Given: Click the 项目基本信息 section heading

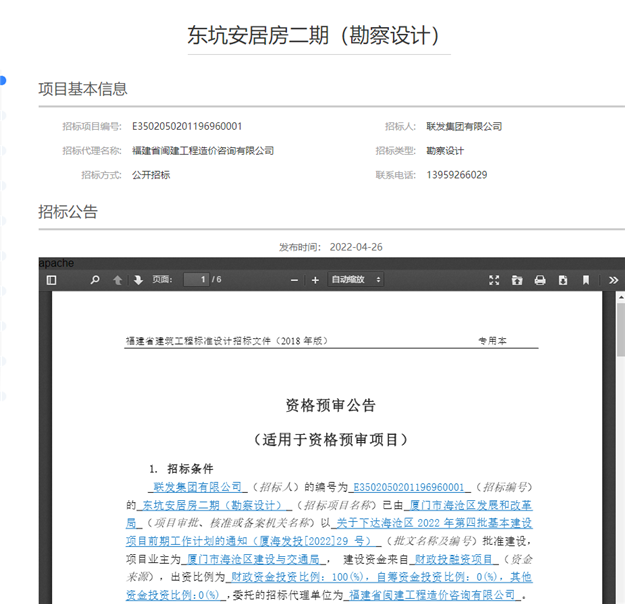Looking at the screenshot, I should point(83,89).
